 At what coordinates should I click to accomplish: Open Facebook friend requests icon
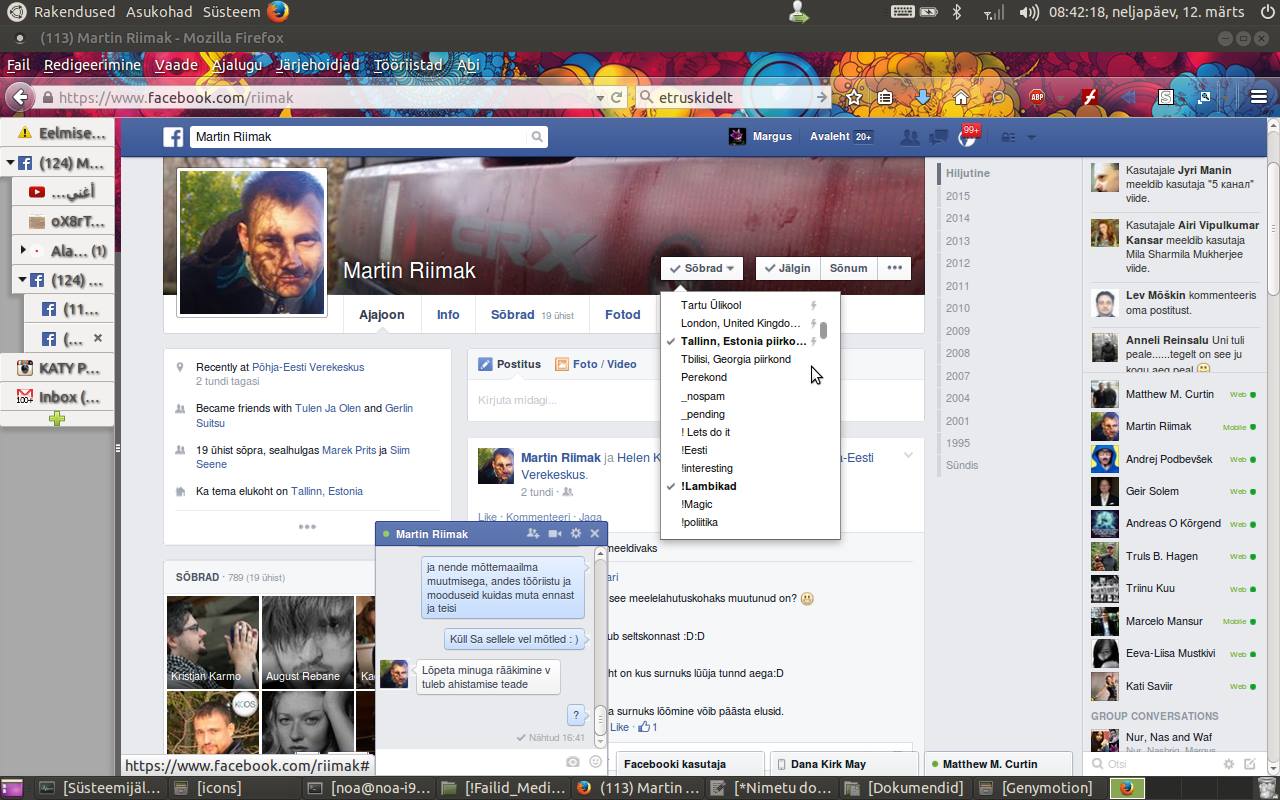click(x=910, y=137)
